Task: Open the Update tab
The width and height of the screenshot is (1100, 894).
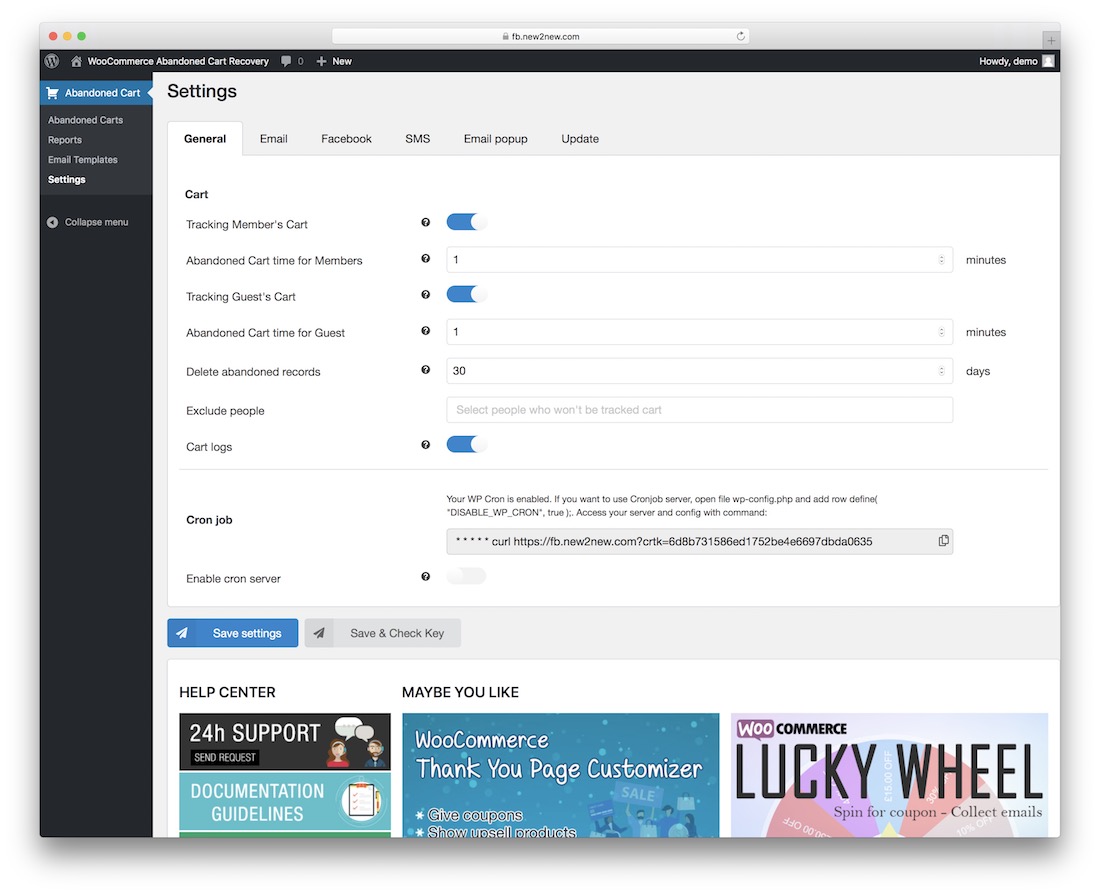Action: pyautogui.click(x=580, y=139)
